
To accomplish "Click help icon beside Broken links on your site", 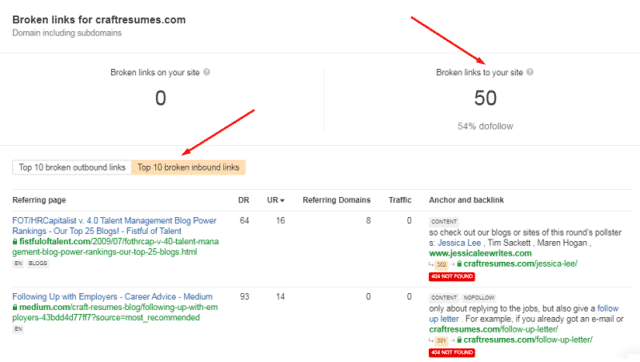I will (x=207, y=72).
